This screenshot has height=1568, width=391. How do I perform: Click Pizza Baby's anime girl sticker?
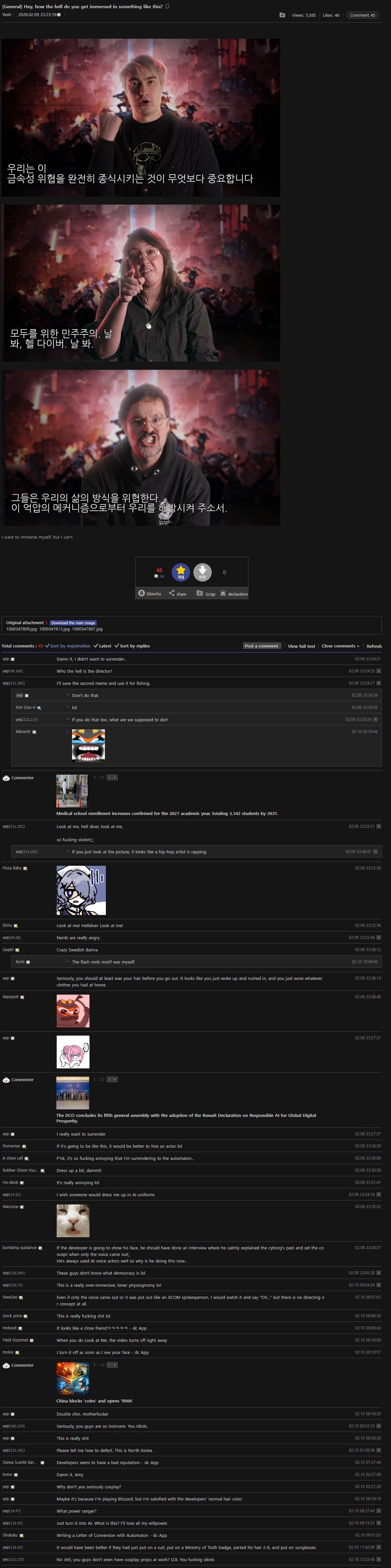point(81,890)
